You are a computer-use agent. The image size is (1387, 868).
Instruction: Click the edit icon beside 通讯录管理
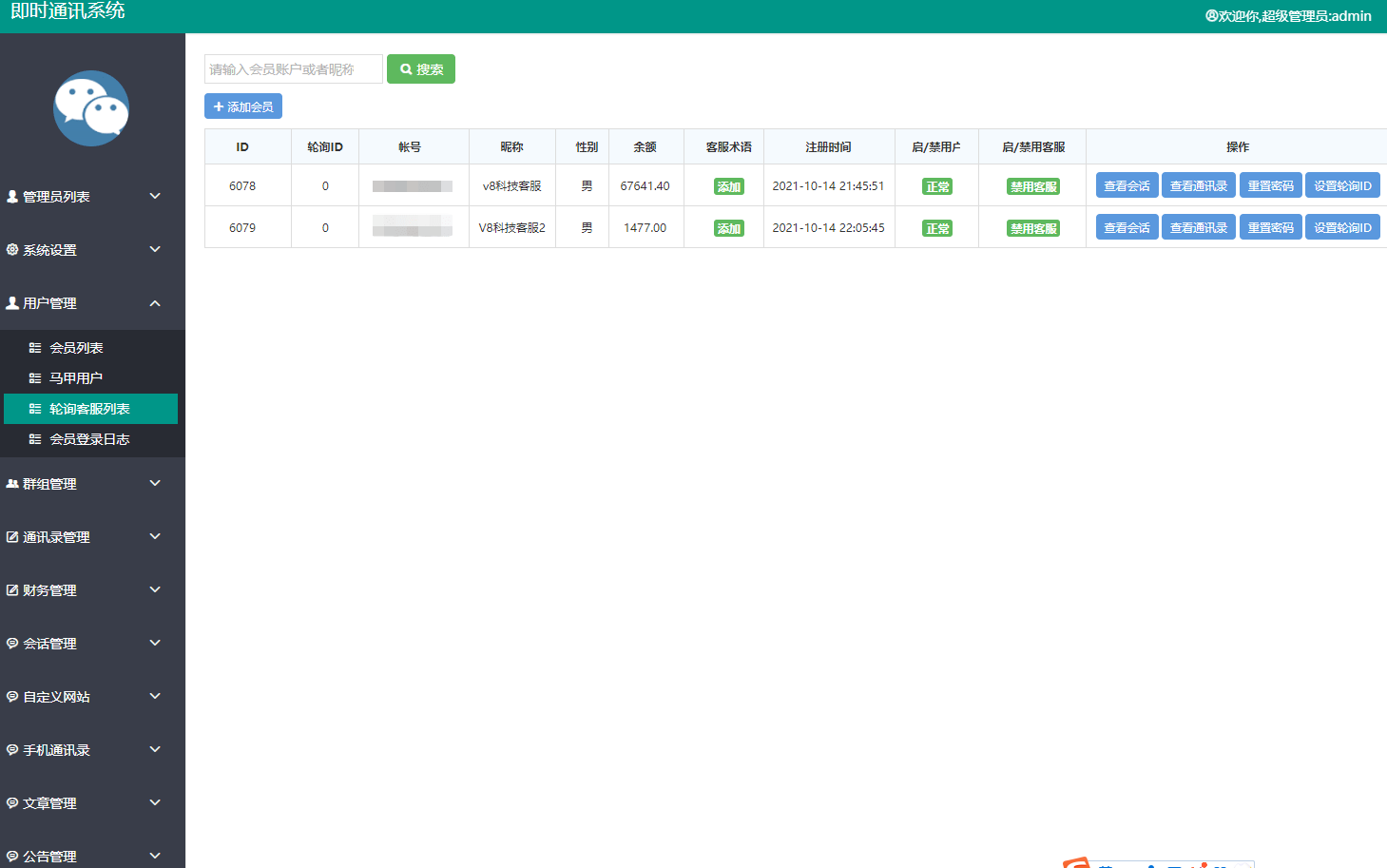tap(12, 537)
